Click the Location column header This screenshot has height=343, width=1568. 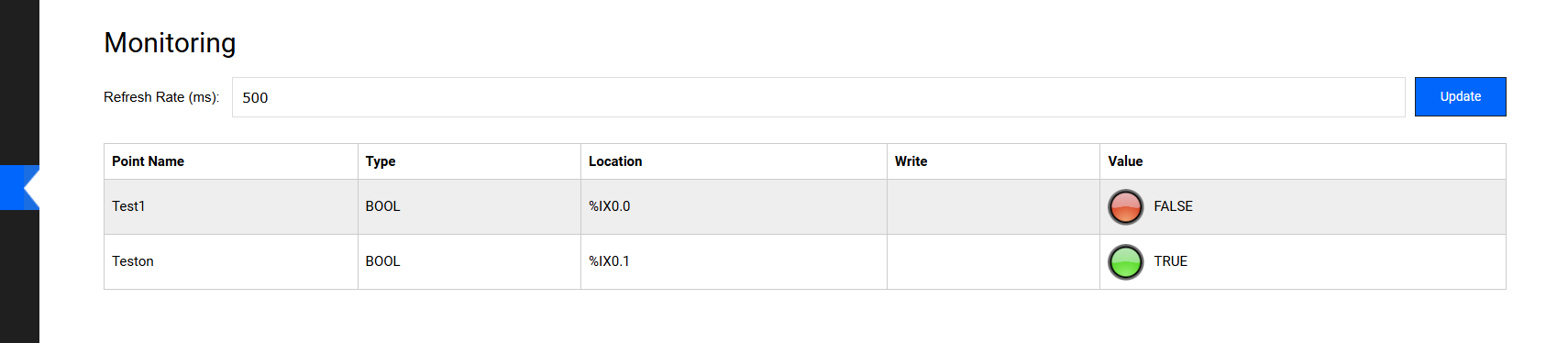[734, 161]
